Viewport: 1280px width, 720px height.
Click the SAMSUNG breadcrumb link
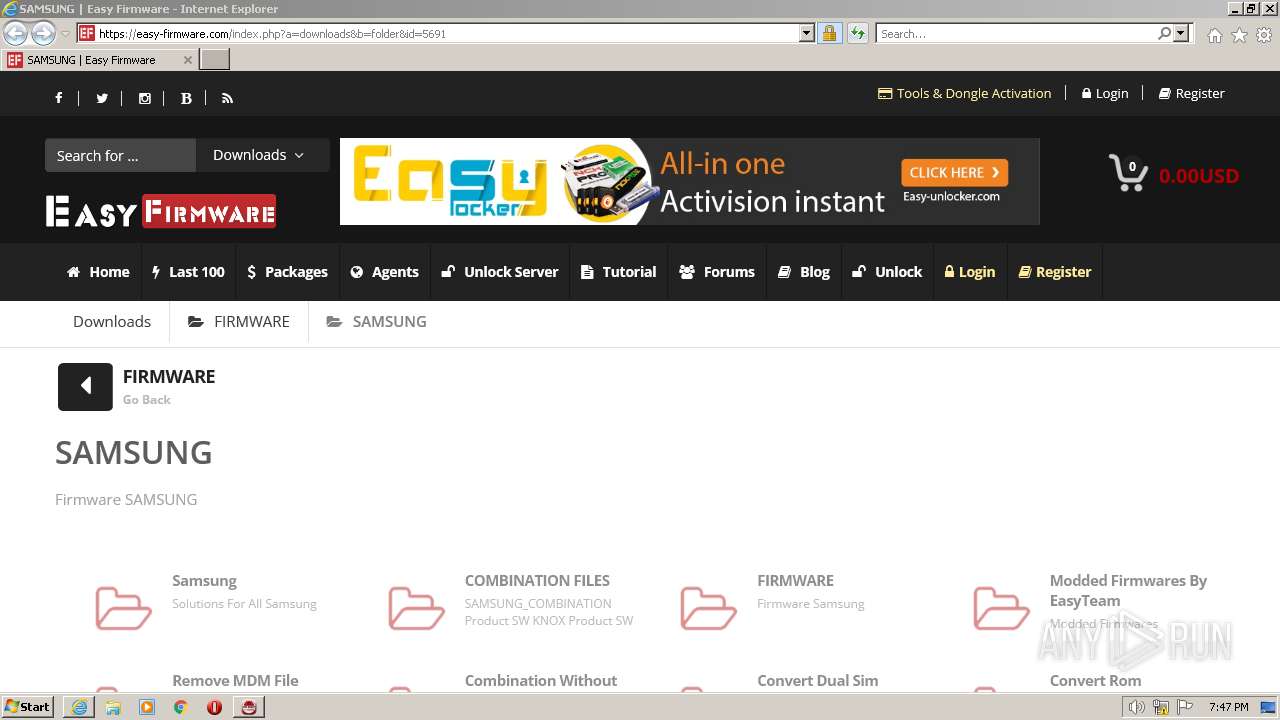tap(377, 322)
